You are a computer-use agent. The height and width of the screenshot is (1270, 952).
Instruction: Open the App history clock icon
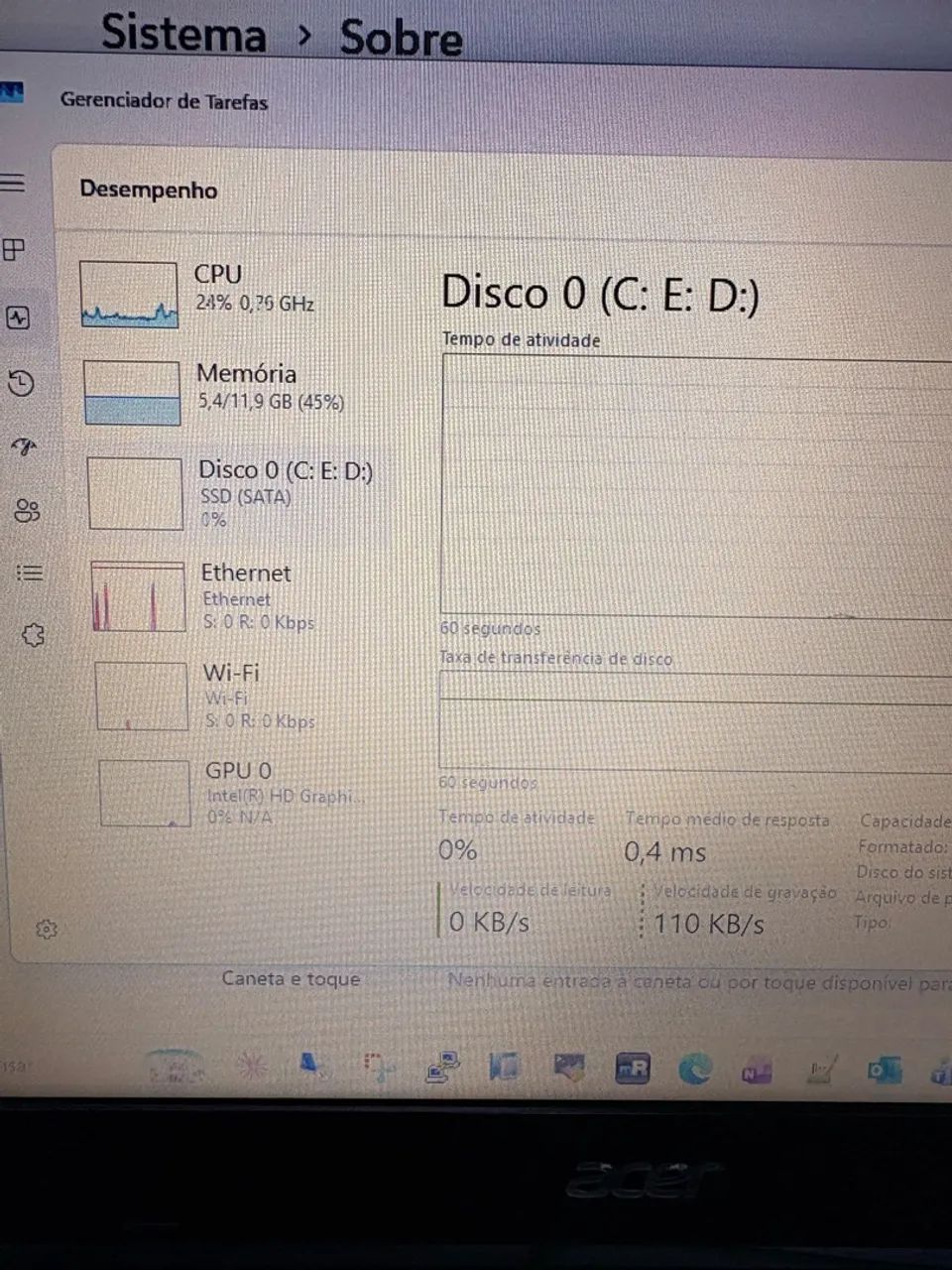click(21, 383)
